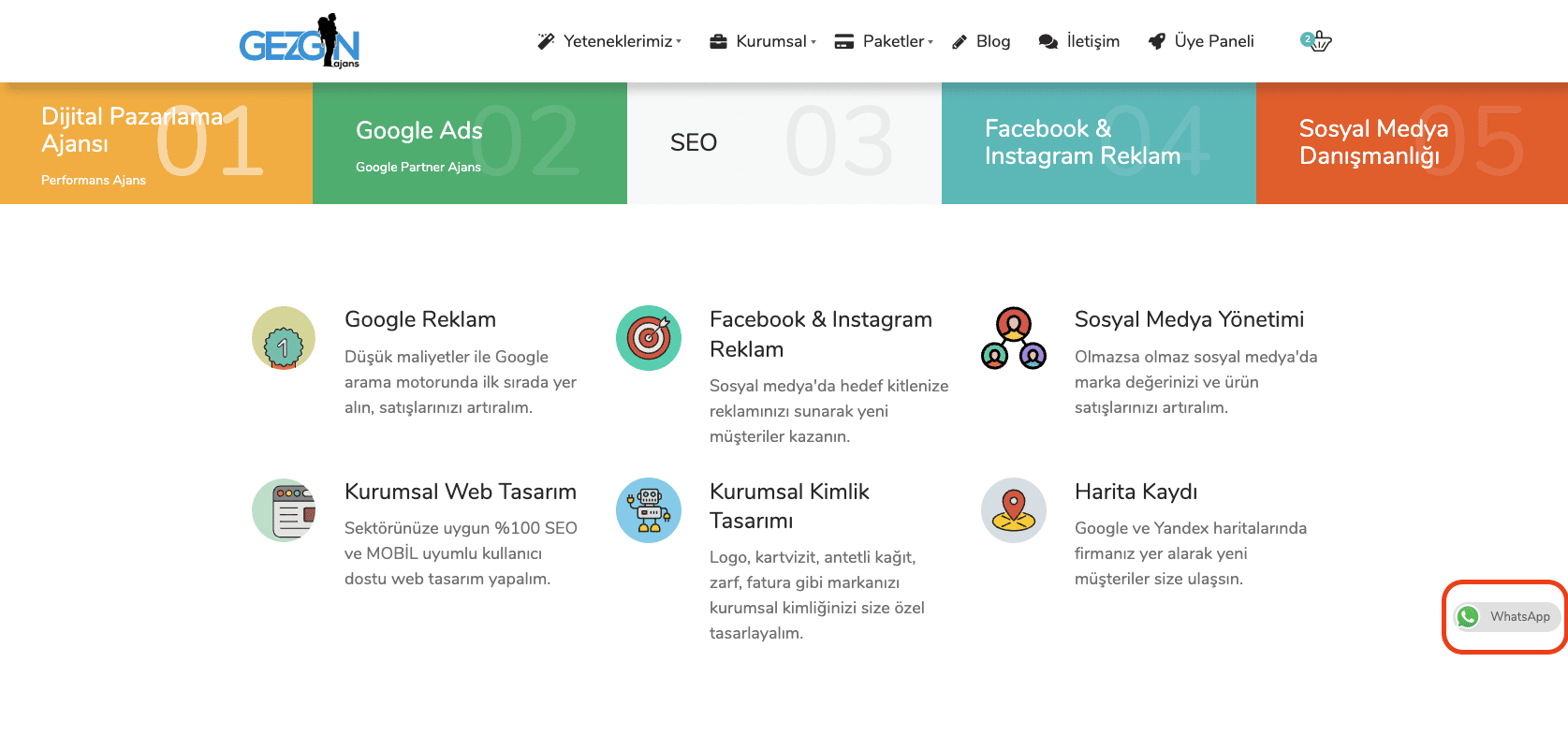Click the Sosyal Medya Yönetimi people icon
This screenshot has height=736, width=1568.
(1014, 338)
